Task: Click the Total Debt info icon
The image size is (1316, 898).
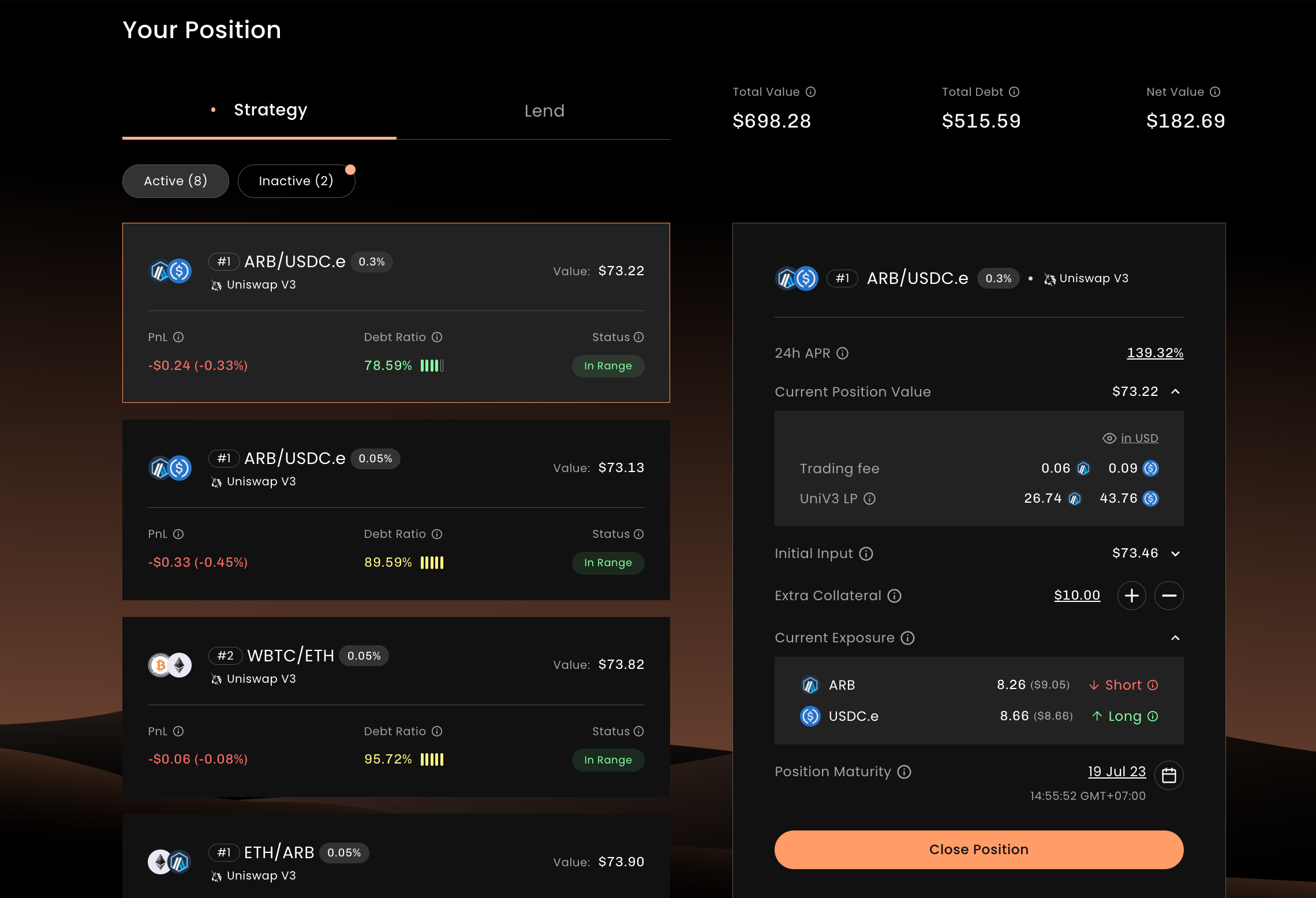Action: 1014,92
